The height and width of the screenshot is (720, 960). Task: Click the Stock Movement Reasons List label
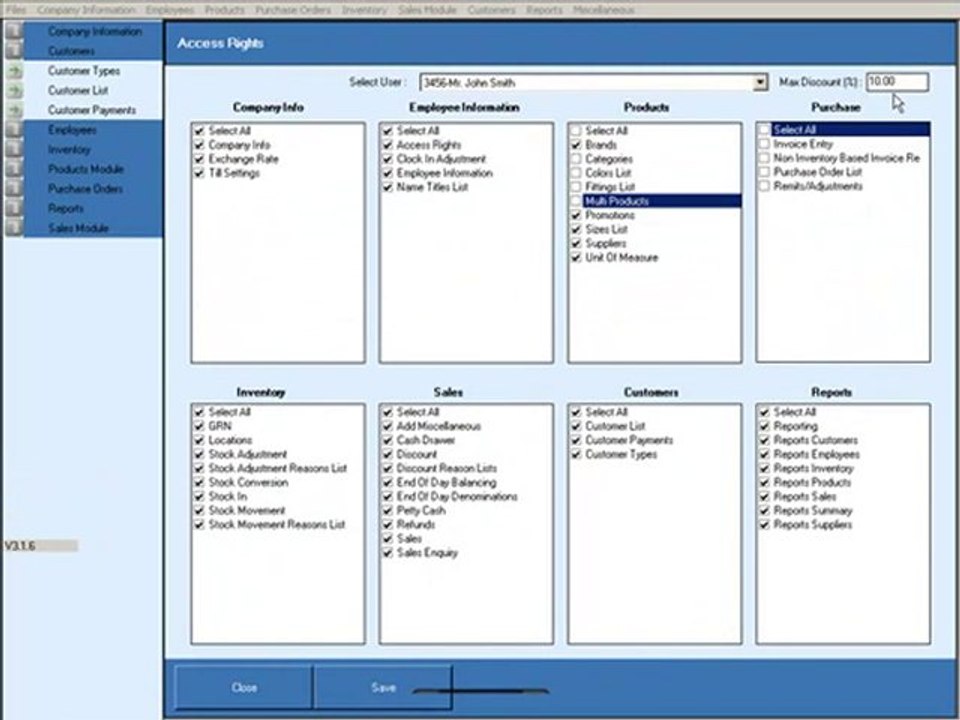tap(277, 525)
